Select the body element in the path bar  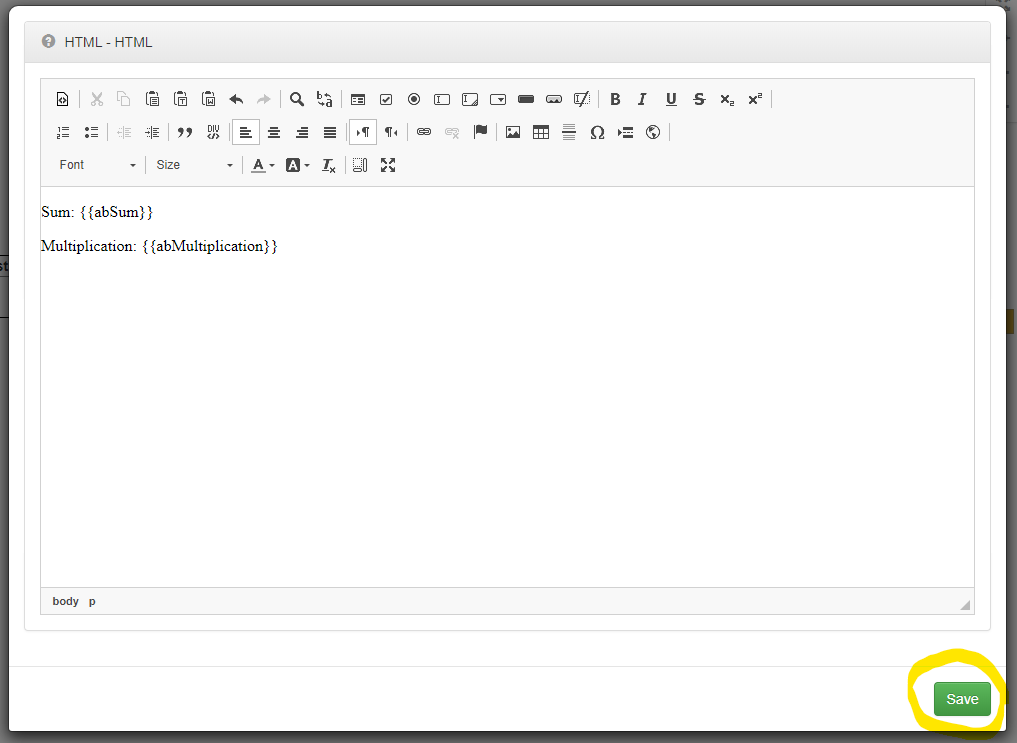(x=66, y=602)
